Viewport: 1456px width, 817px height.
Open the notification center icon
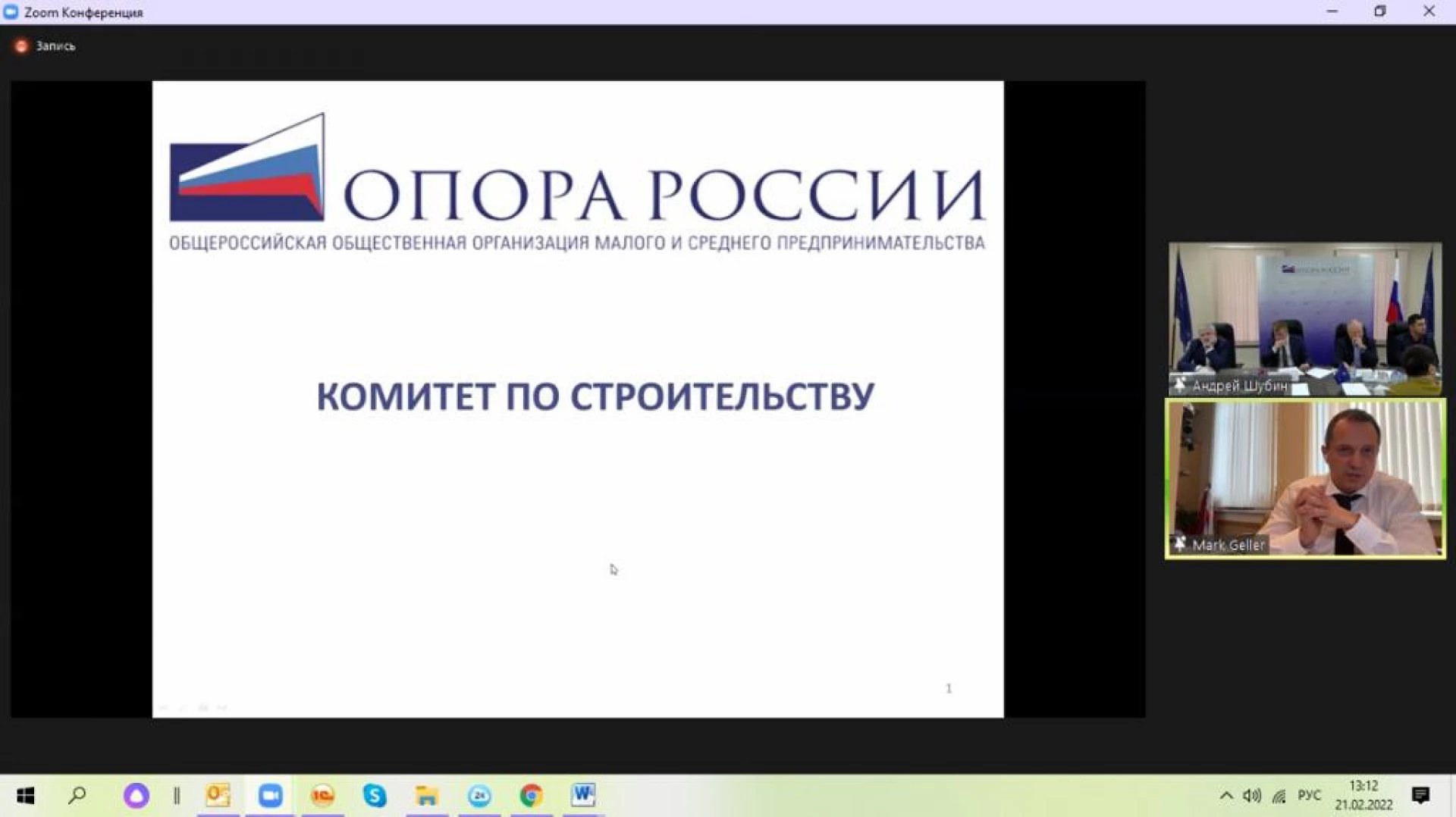point(1421,795)
